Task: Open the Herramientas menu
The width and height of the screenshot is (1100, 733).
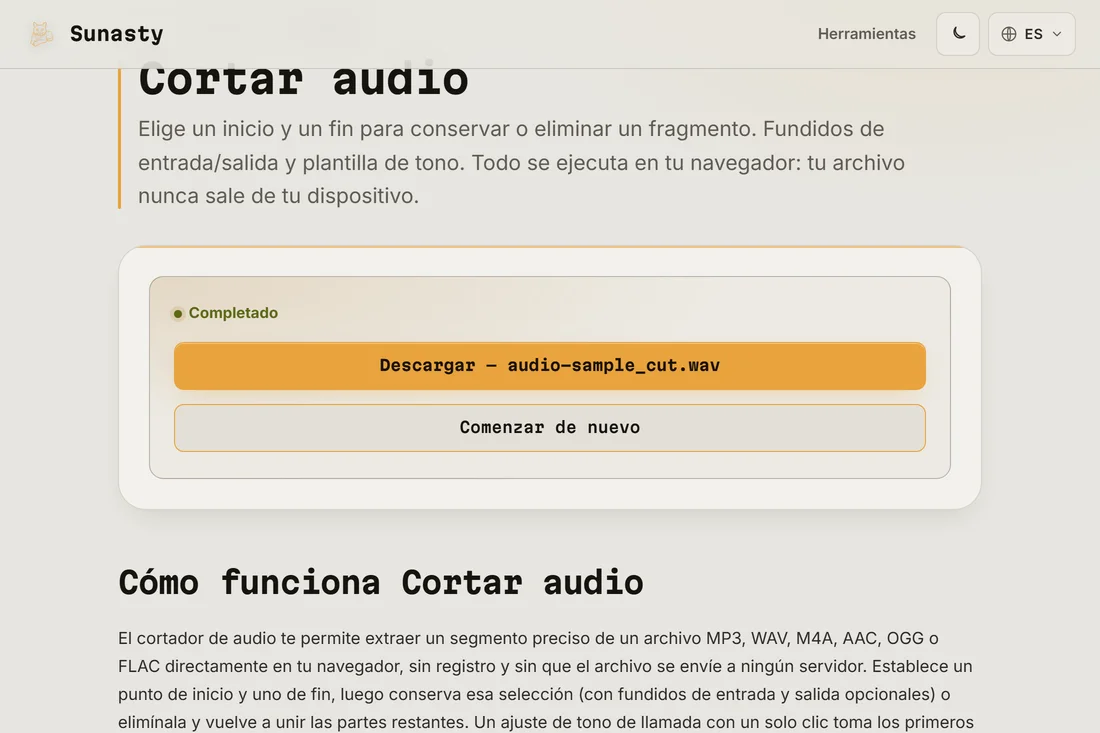Action: coord(866,34)
